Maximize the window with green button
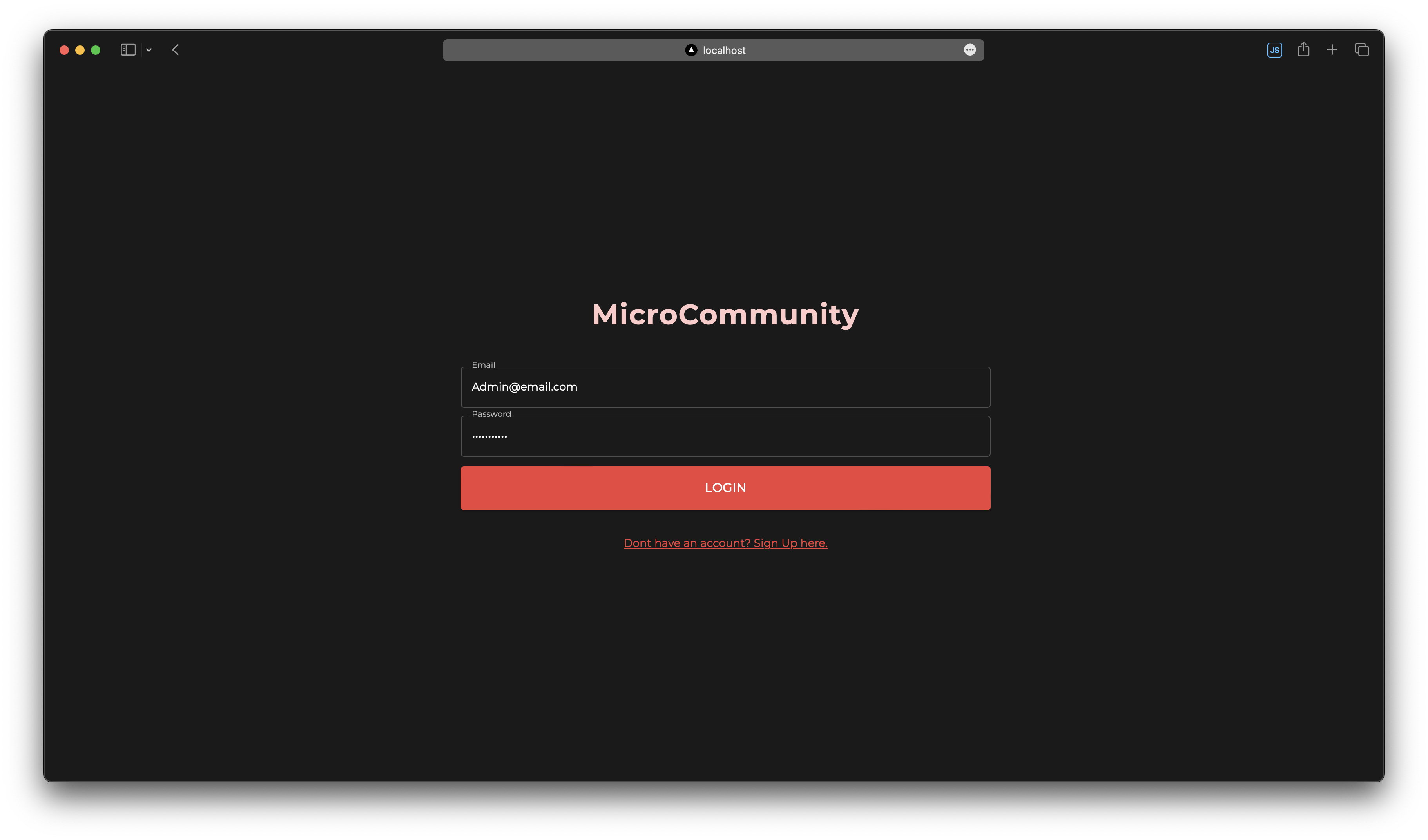 click(x=96, y=50)
